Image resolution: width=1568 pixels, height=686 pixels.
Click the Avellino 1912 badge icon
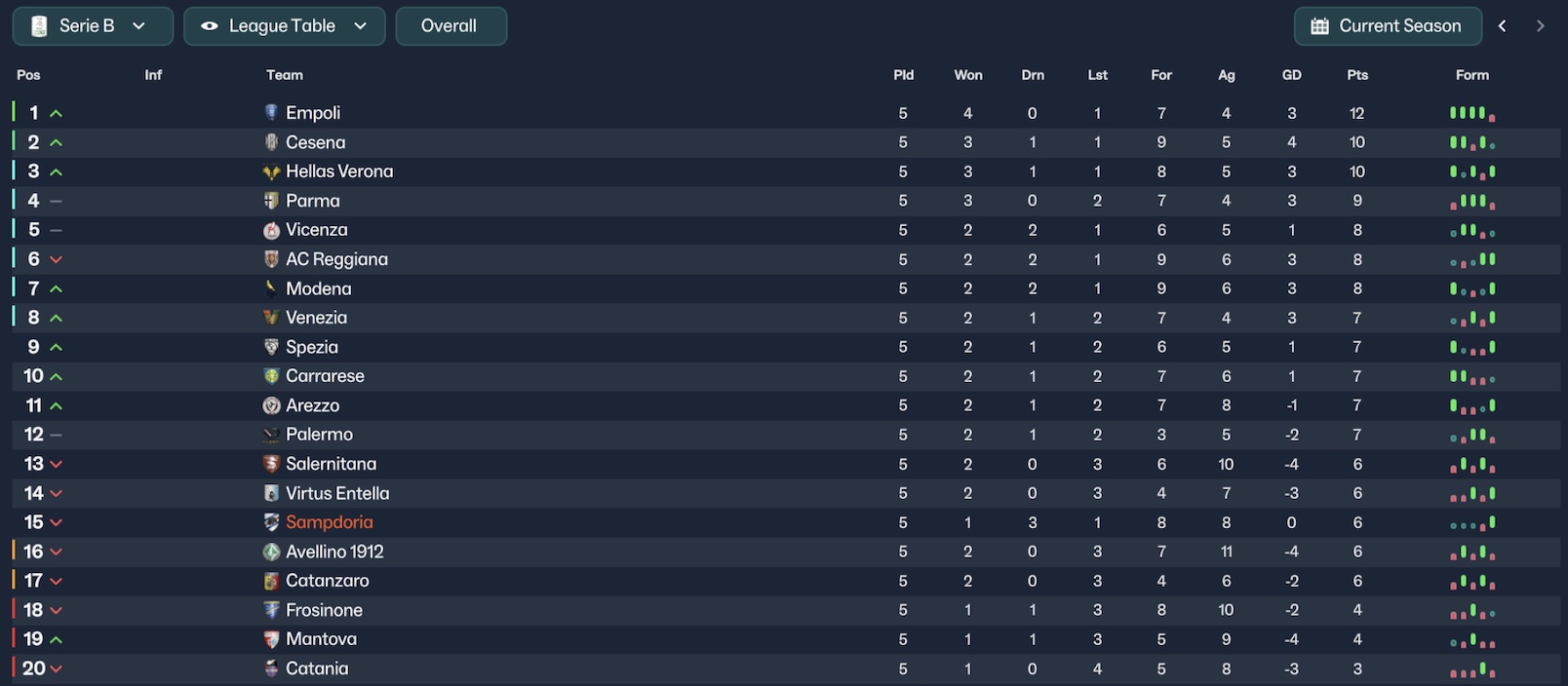[271, 552]
